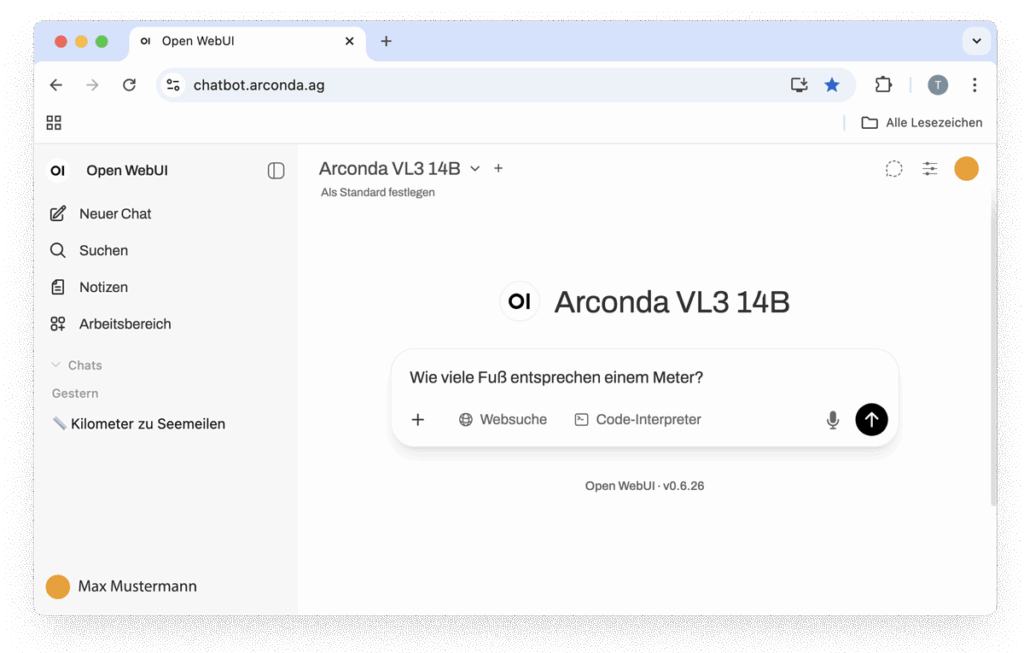Toggle the Code-Interpreter option
This screenshot has height=653, width=1024.
point(638,420)
